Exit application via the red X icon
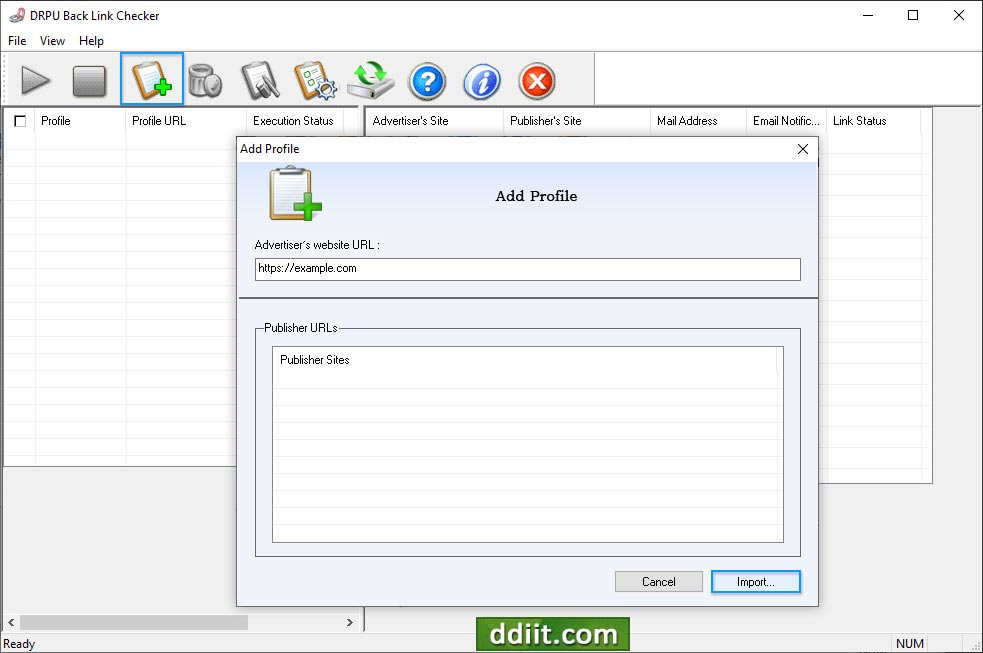983x653 pixels. 536,81
